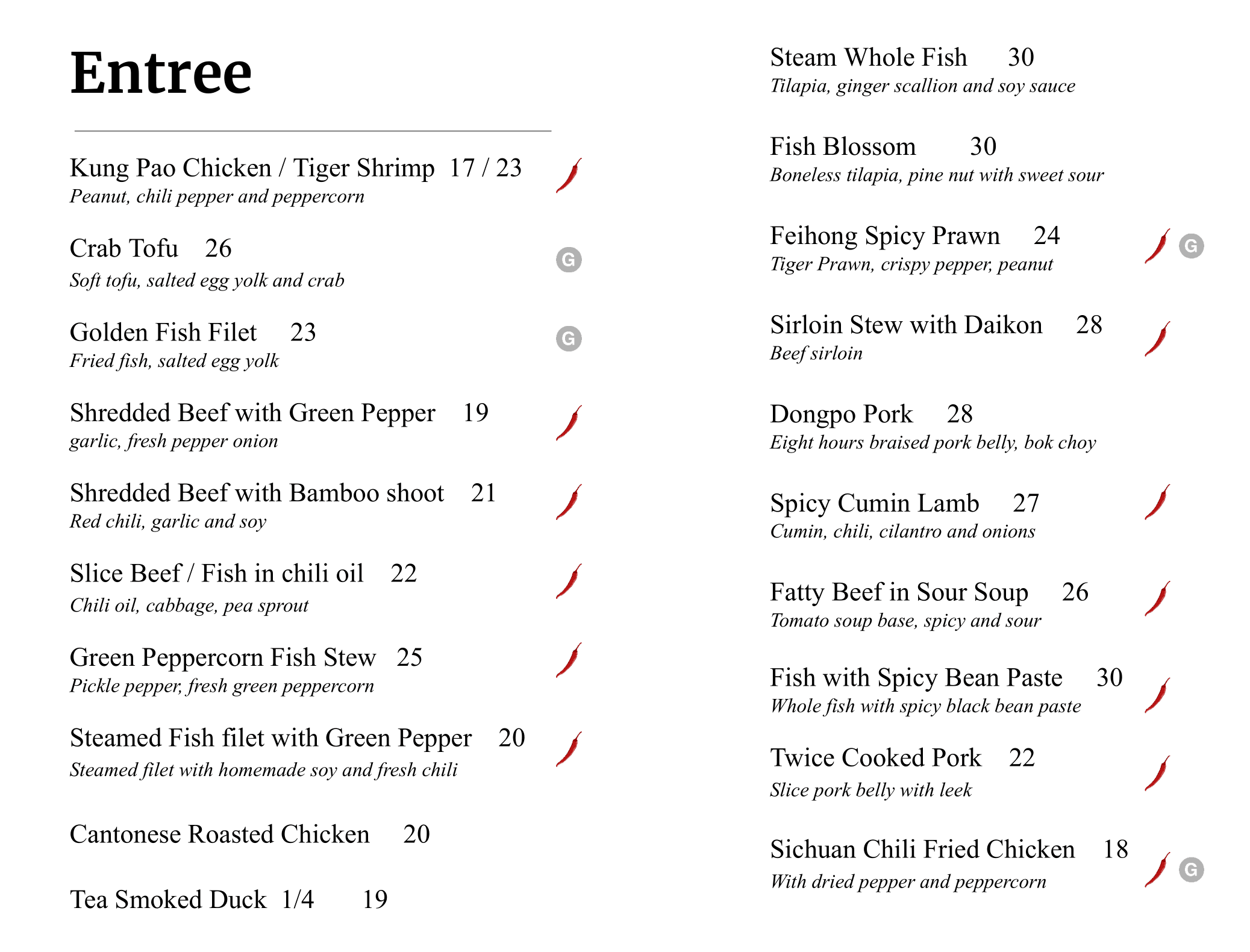
Task: Click the G badge beside Golden Fish Filet
Action: click(569, 339)
